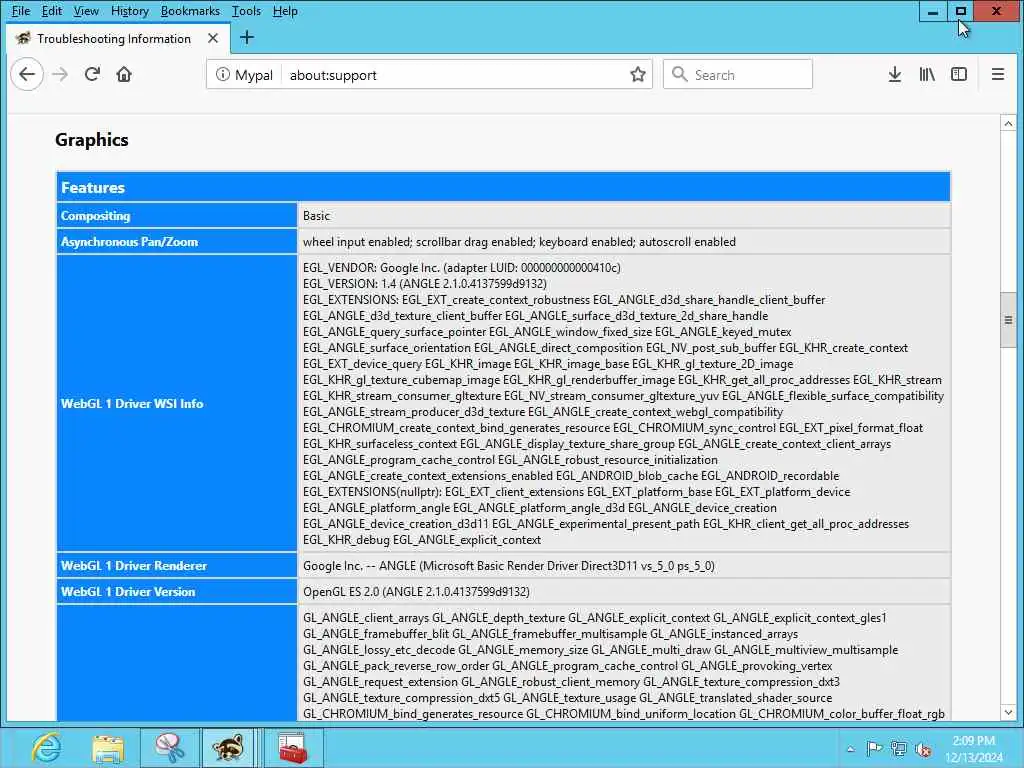Click the vertical scrollbar thumb
Image resolution: width=1024 pixels, height=768 pixels.
(x=1008, y=321)
